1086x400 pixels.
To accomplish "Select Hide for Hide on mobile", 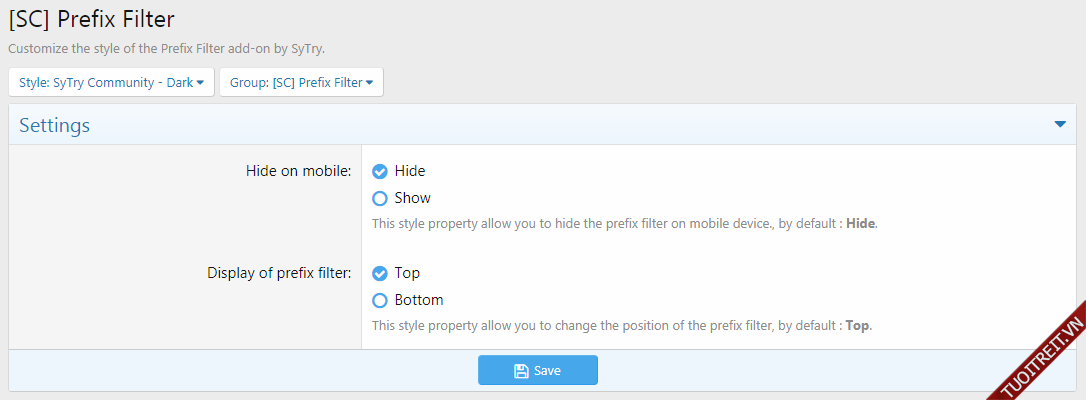I will pos(380,171).
